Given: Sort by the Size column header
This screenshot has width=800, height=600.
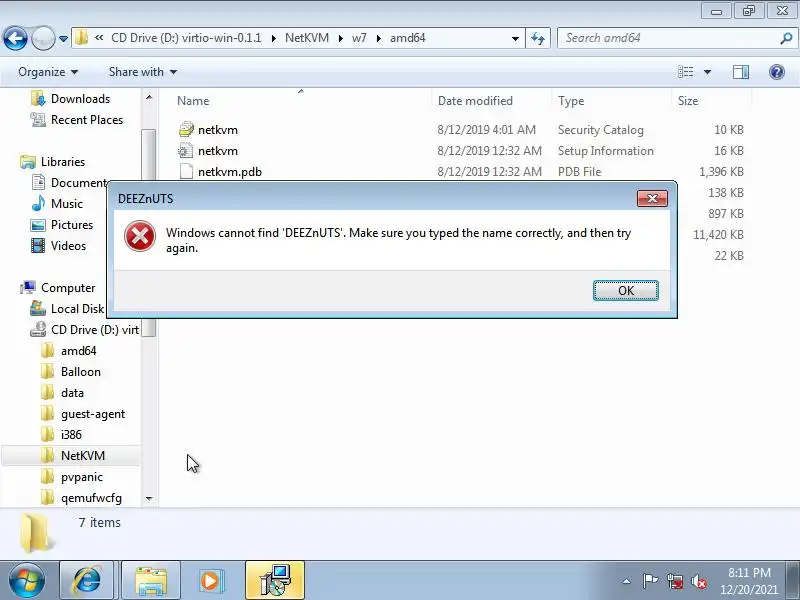Looking at the screenshot, I should (x=688, y=101).
